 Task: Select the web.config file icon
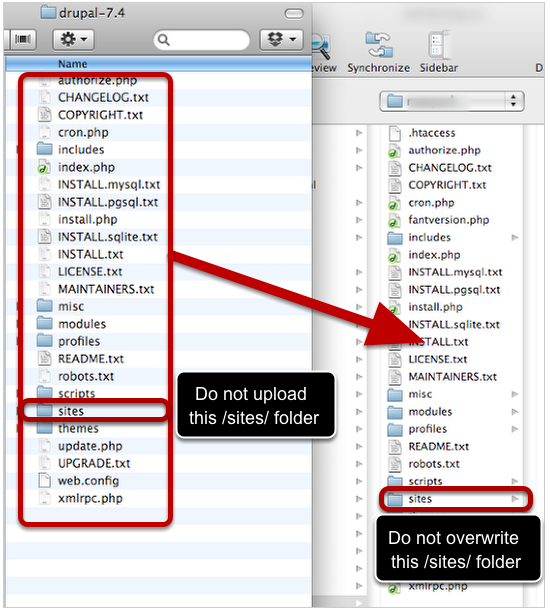coord(44,480)
